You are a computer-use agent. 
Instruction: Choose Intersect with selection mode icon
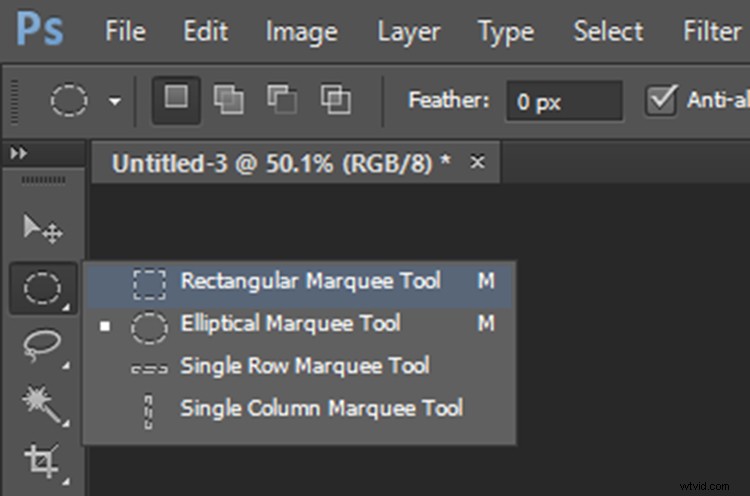click(335, 99)
